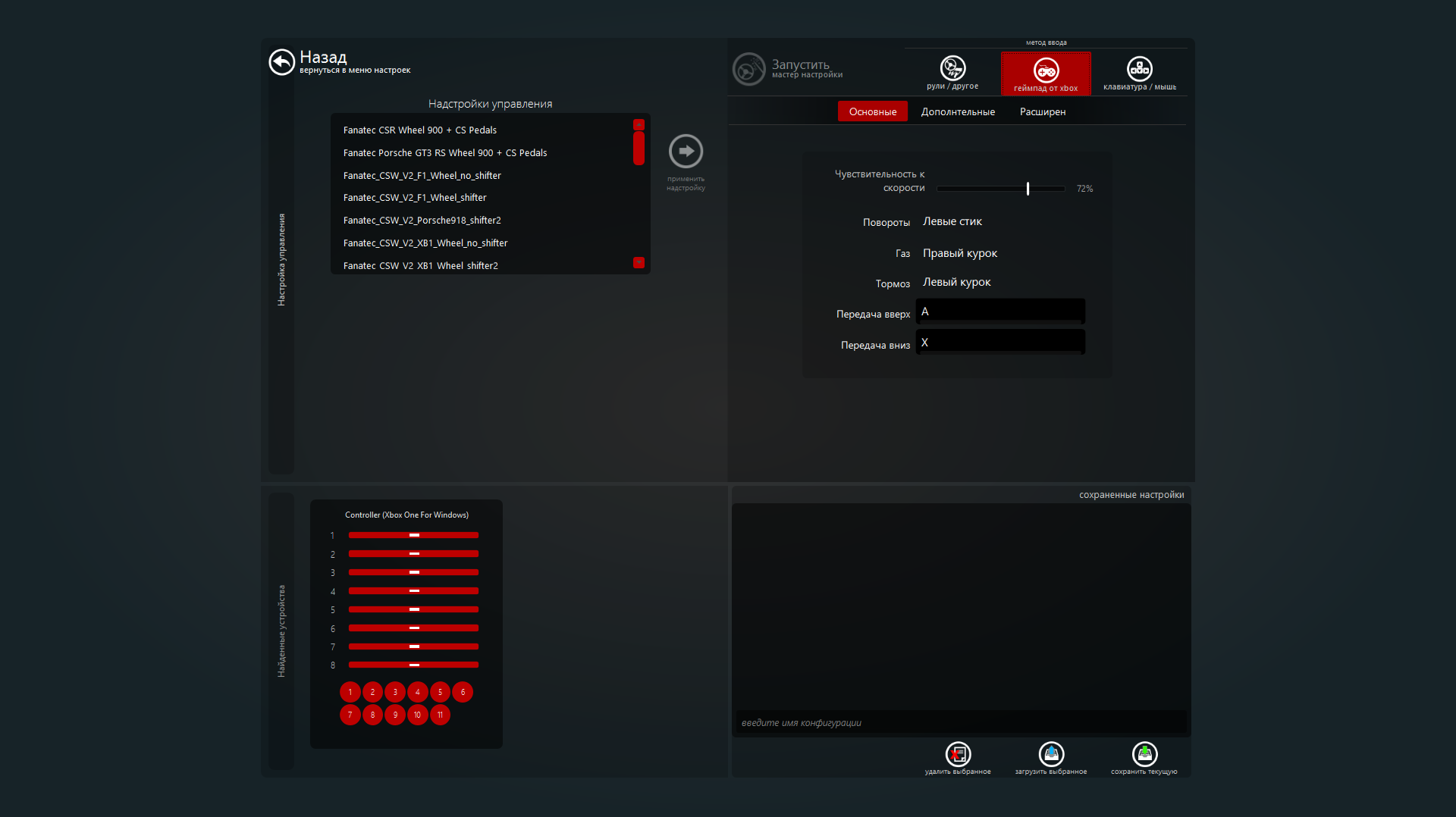The height and width of the screenshot is (817, 1456).
Task: Click controller button indicator 6
Action: coord(463,692)
